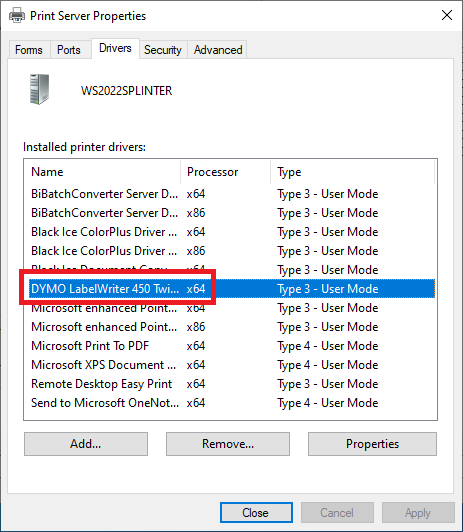Sort drivers by Processor column header
Image resolution: width=463 pixels, height=532 pixels.
pos(226,172)
